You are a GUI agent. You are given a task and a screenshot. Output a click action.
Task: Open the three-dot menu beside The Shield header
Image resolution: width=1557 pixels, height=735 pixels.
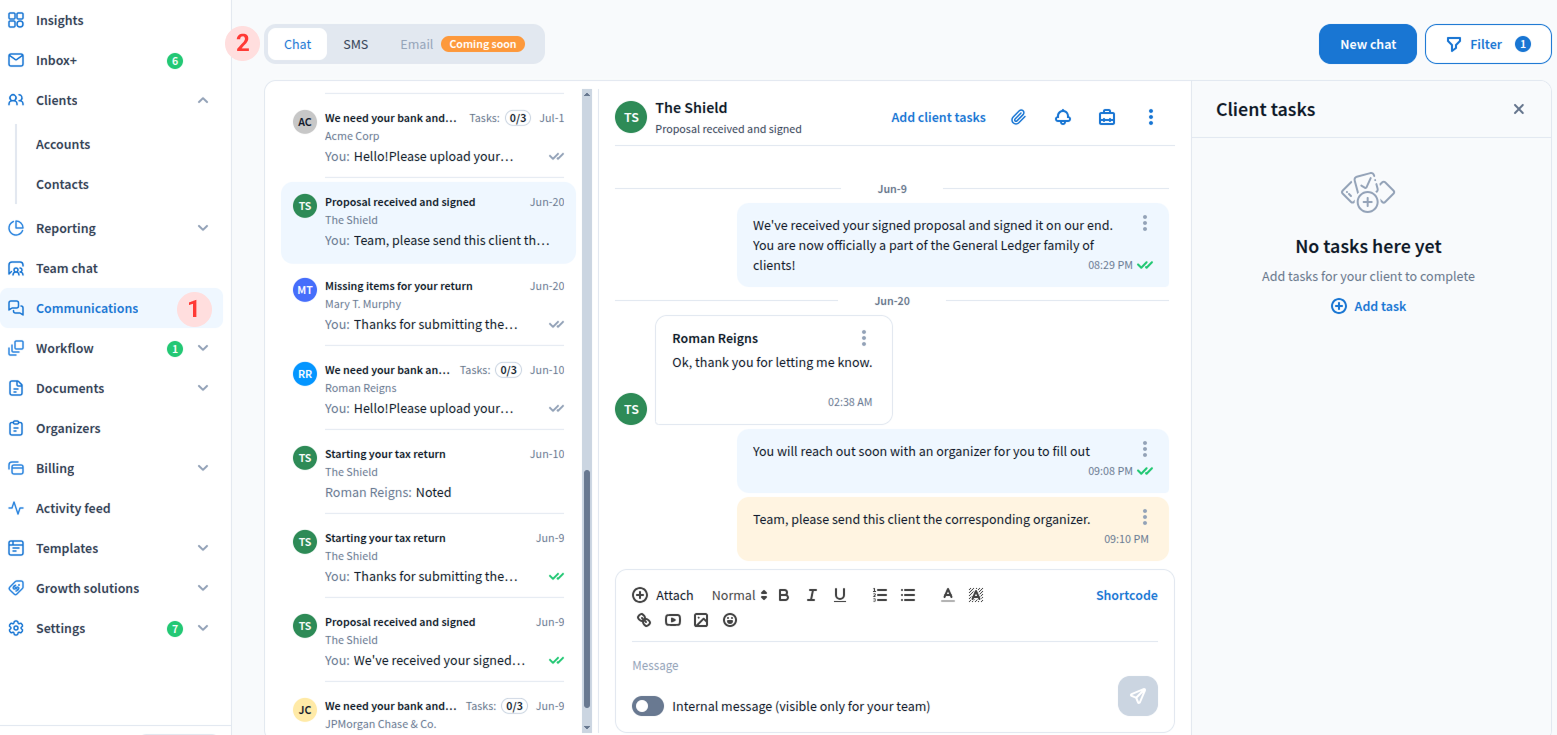point(1151,117)
